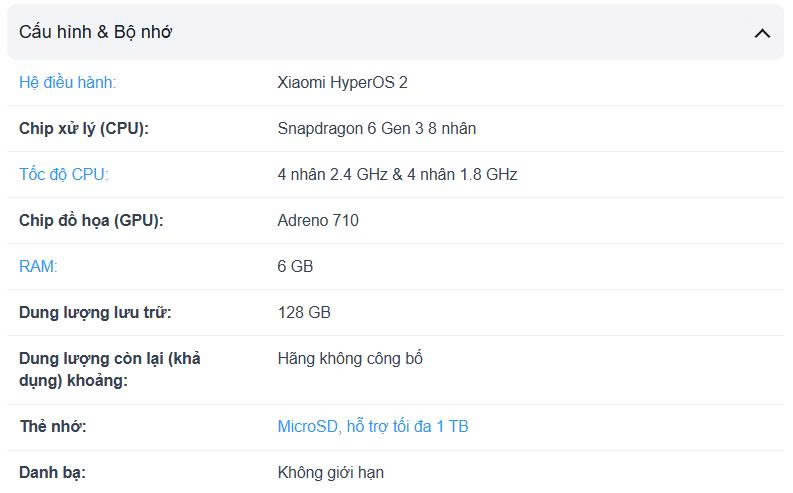Viewport: 793px width, 493px height.
Task: Click the Hãng không công bố text
Action: 349,358
